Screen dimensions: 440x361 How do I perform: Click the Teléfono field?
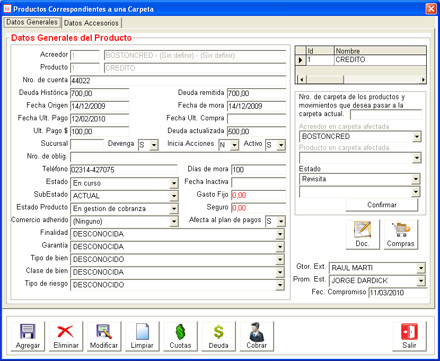124,170
